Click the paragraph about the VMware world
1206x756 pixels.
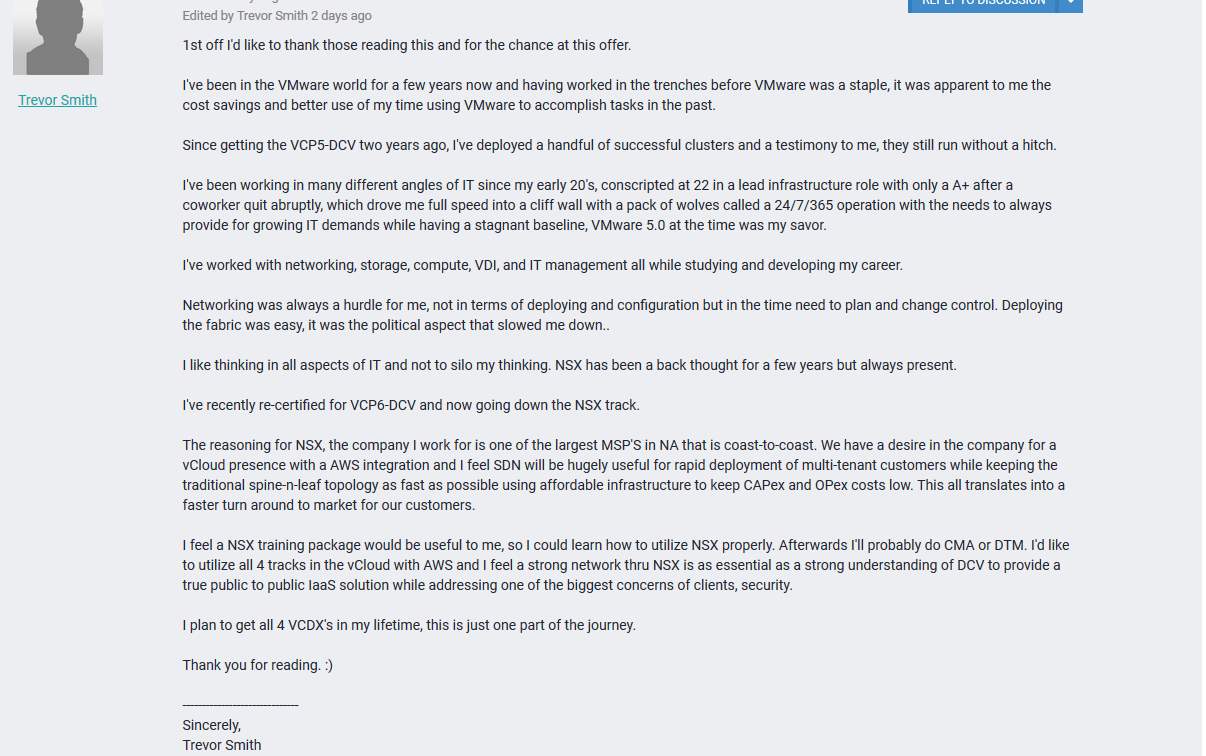pos(616,95)
